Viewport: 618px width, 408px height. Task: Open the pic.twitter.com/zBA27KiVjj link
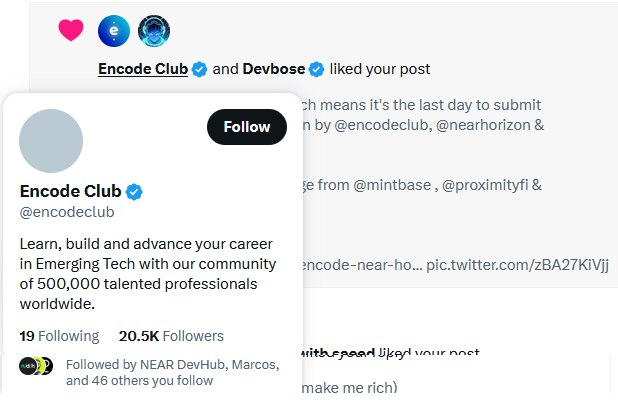coord(517,265)
